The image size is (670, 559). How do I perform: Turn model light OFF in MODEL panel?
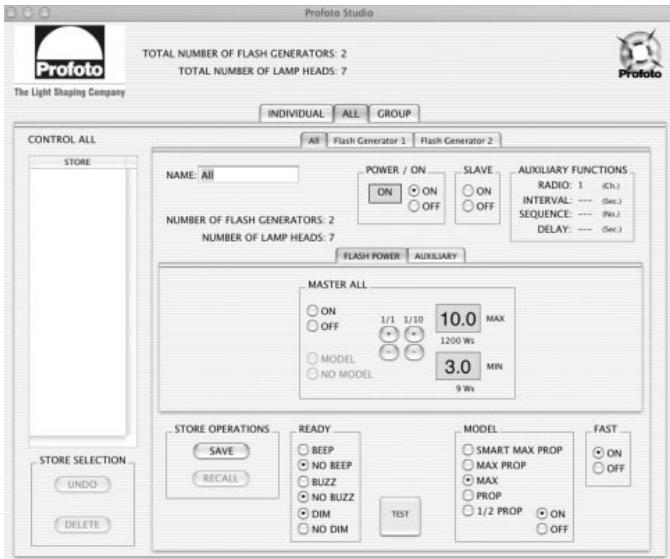(x=542, y=529)
